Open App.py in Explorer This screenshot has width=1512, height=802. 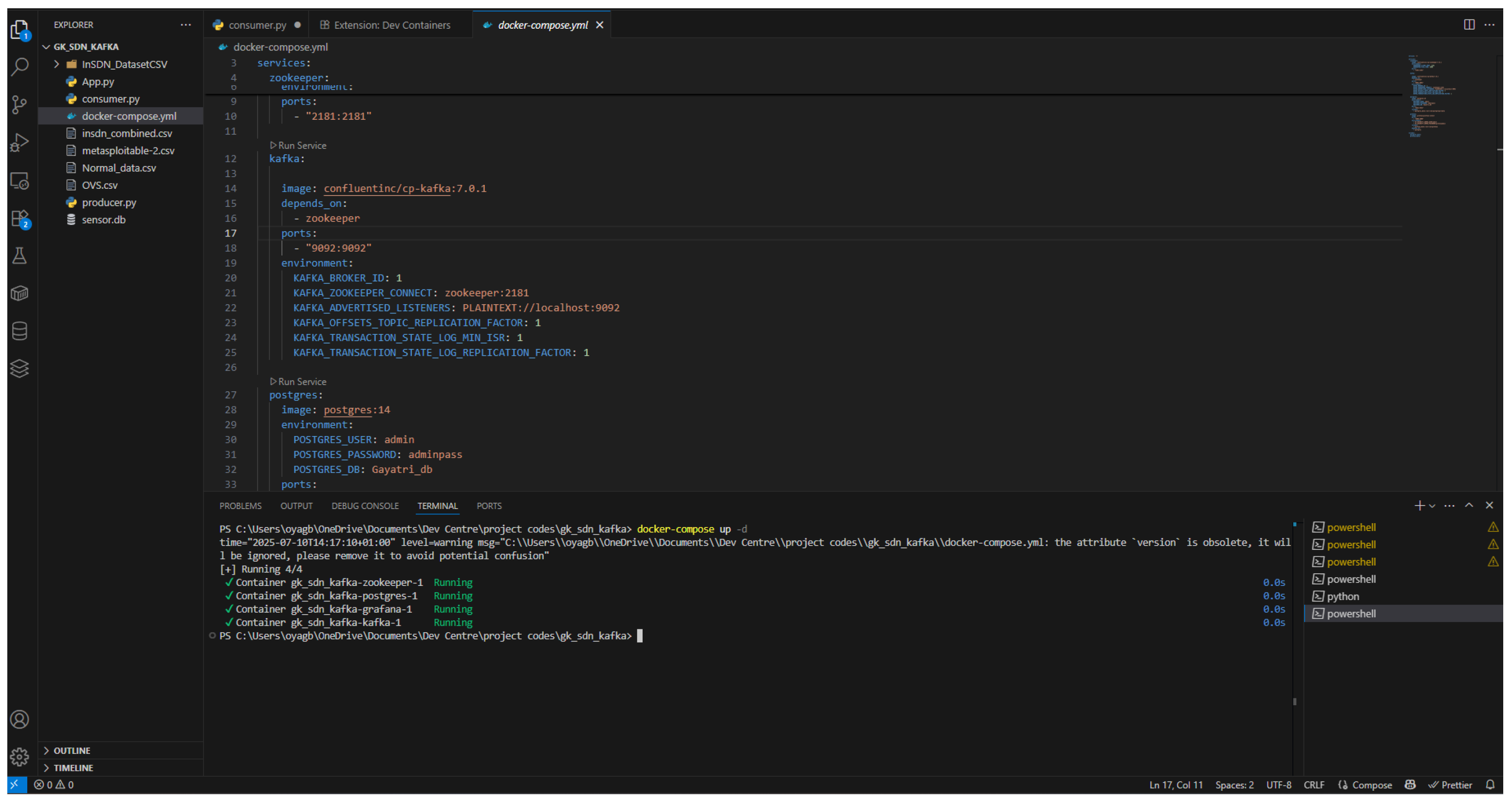[x=121, y=82]
